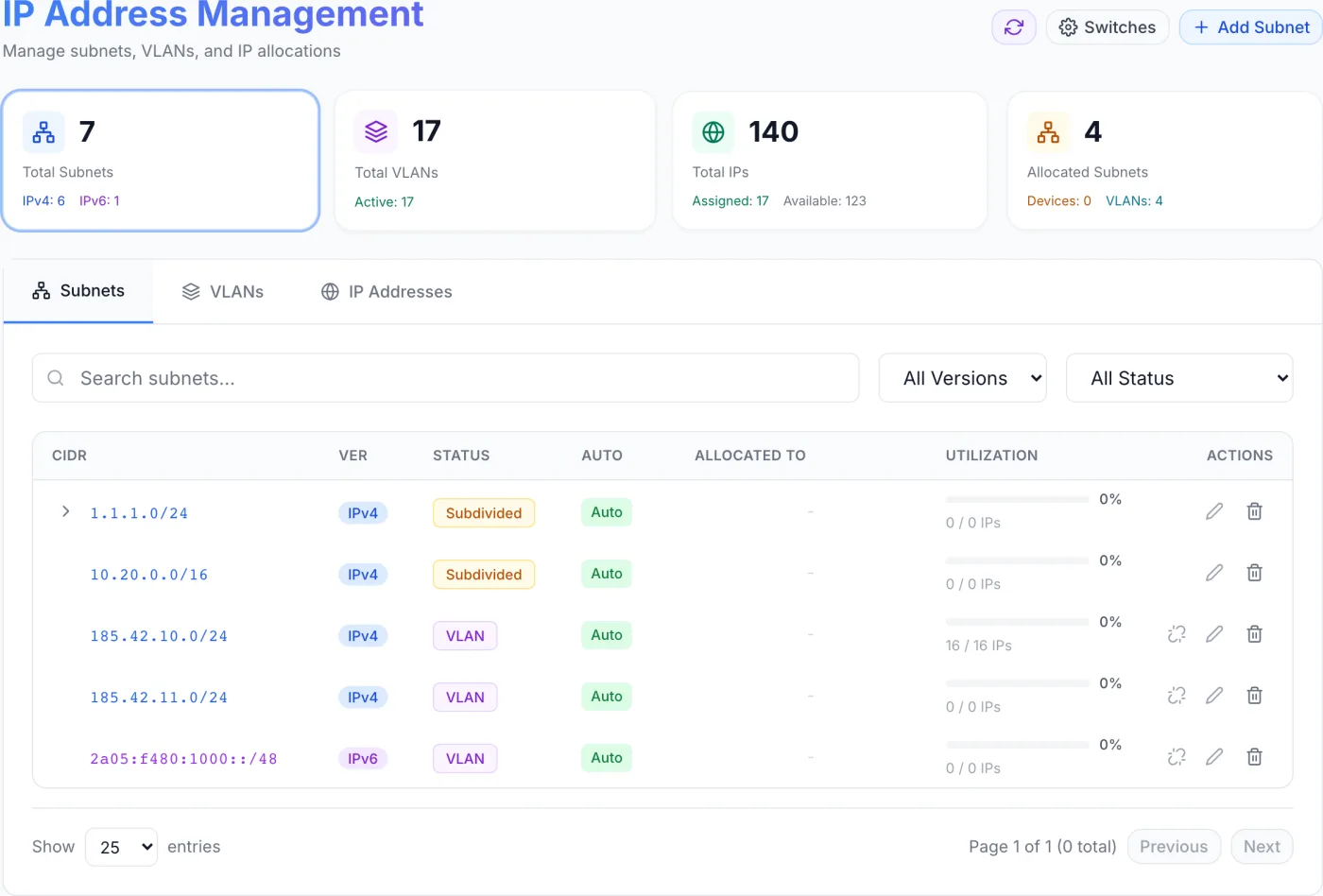Click the refresh icon button

[1014, 27]
